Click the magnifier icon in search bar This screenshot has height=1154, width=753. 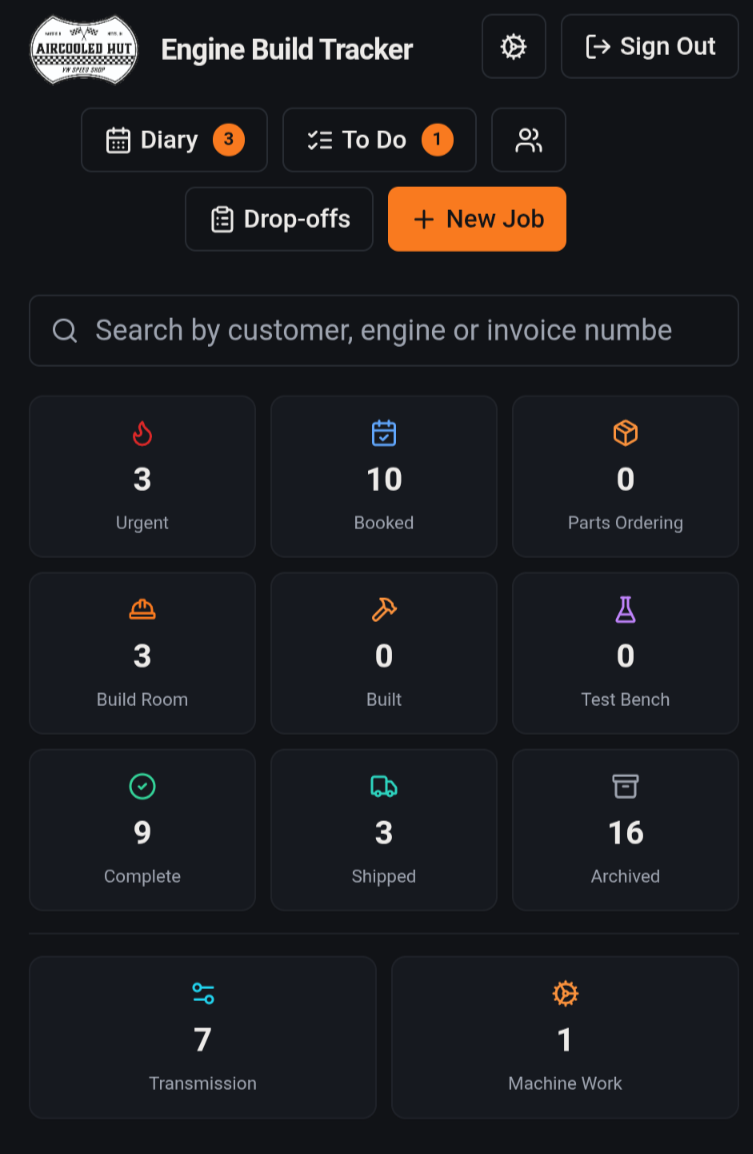65,330
